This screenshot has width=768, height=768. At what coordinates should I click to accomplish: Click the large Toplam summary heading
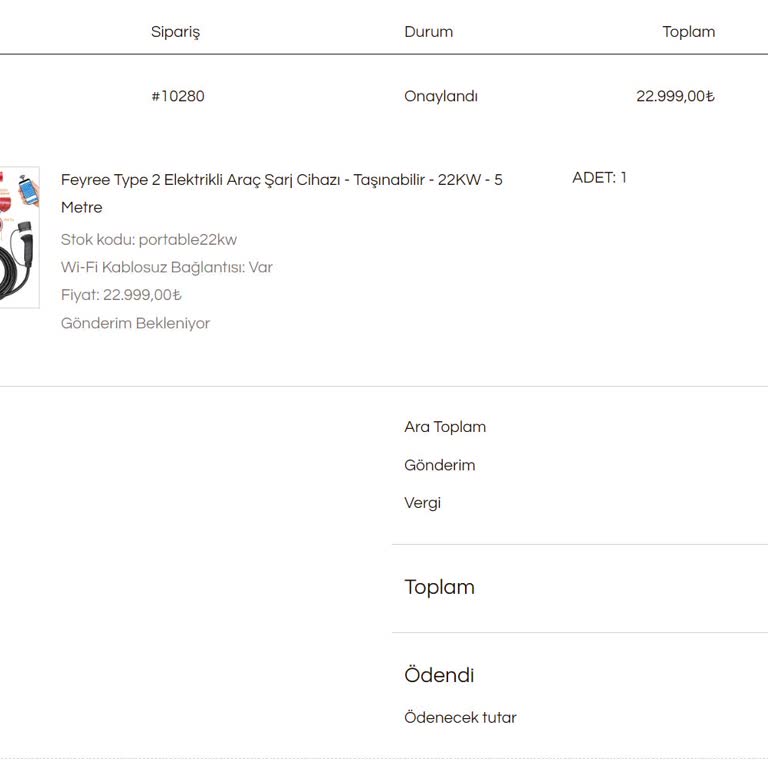point(439,587)
